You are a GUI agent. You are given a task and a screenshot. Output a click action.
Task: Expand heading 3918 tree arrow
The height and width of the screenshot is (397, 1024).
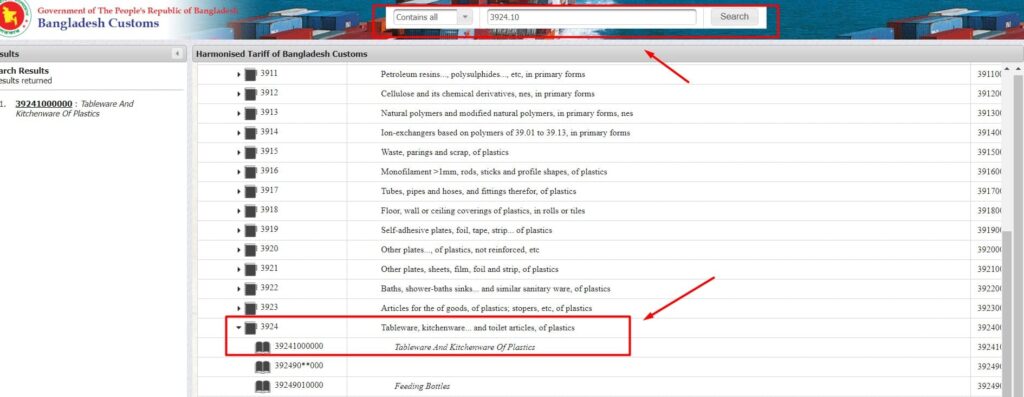tap(239, 211)
